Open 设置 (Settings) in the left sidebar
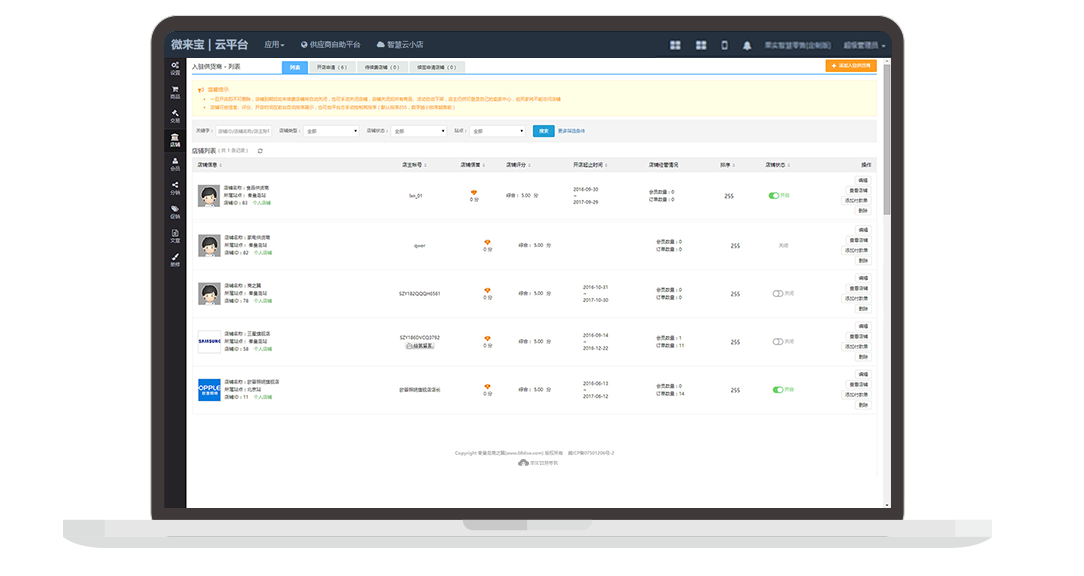The image size is (1084, 576). tap(175, 68)
